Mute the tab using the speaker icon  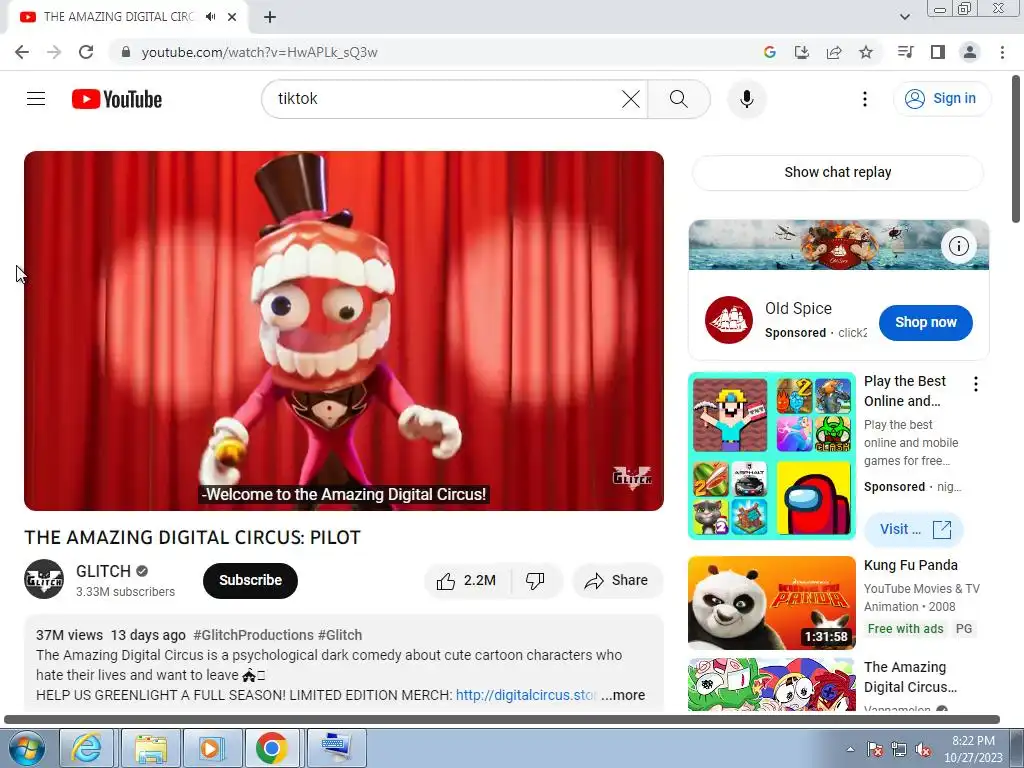(x=210, y=17)
